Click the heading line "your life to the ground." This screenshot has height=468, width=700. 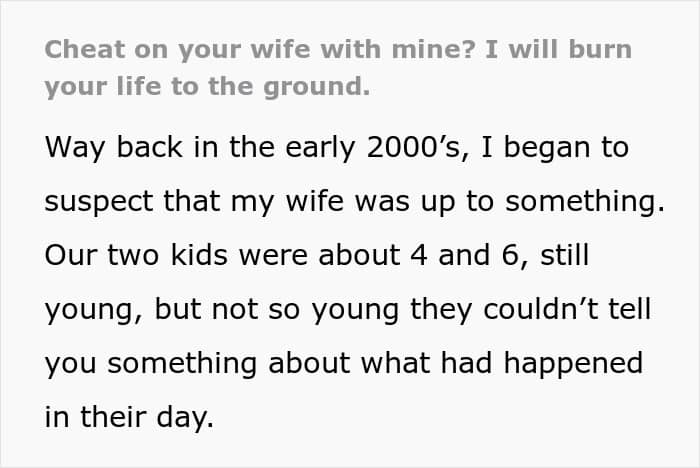pos(207,87)
